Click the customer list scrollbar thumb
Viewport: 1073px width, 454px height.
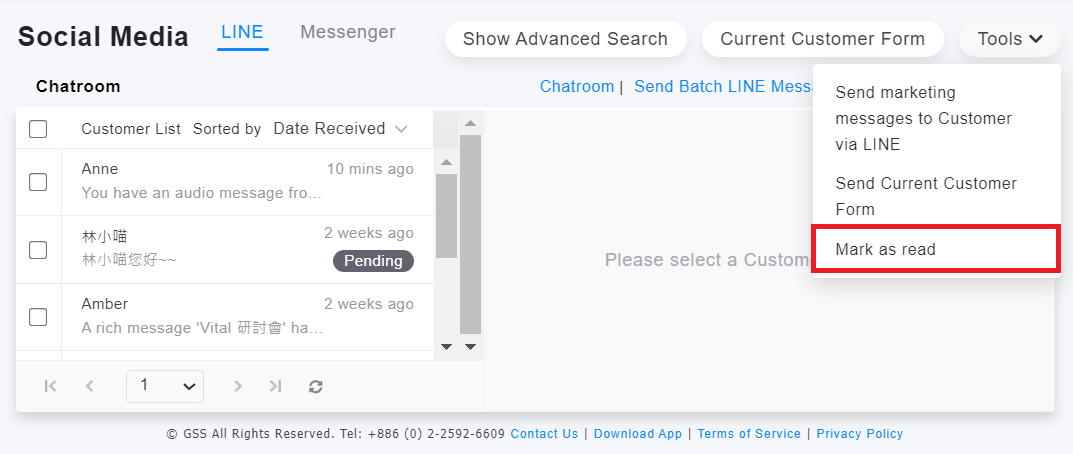[446, 216]
